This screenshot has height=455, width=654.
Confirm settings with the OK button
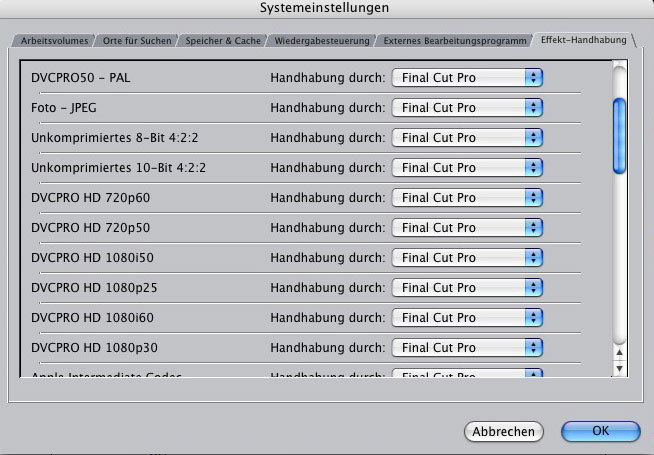[x=600, y=431]
